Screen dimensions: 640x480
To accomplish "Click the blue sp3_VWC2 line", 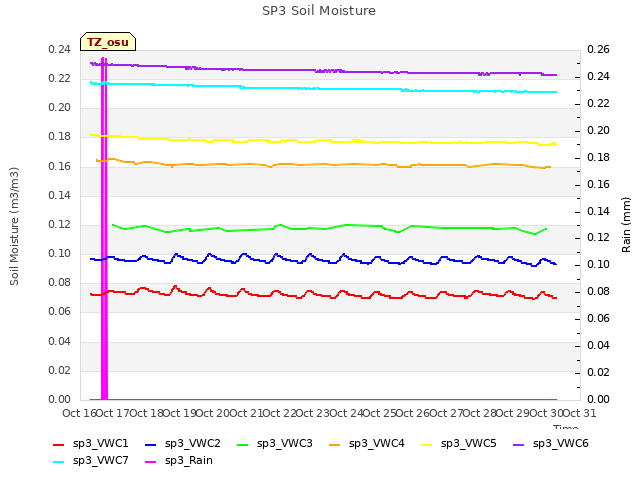I will pos(323,259).
